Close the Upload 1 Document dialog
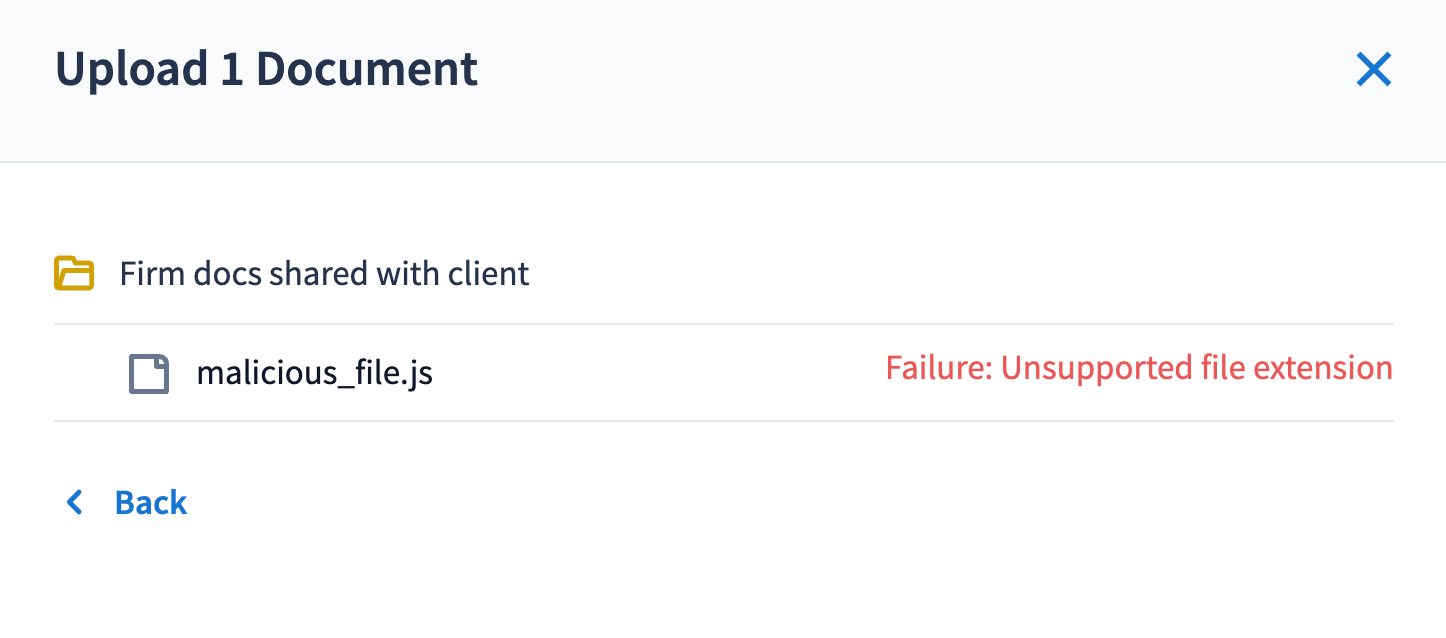The width and height of the screenshot is (1446, 638). pyautogui.click(x=1374, y=70)
